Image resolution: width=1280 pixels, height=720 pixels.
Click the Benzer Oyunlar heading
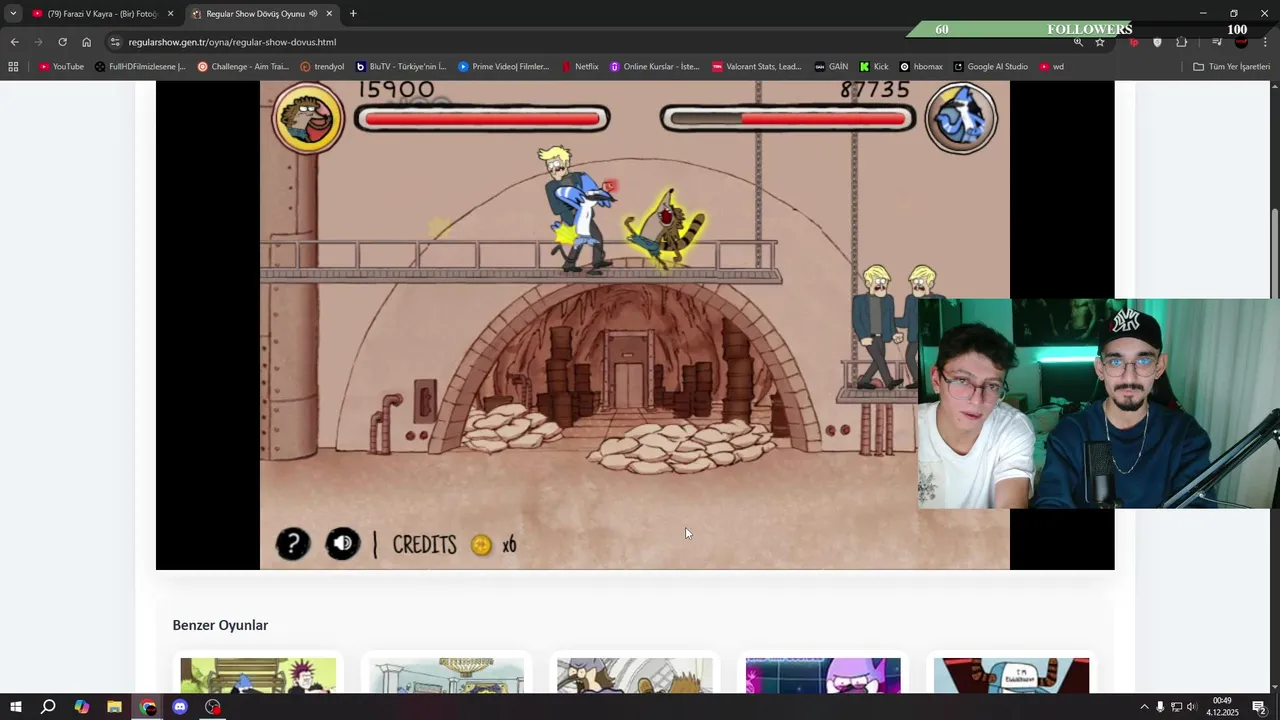tap(220, 625)
